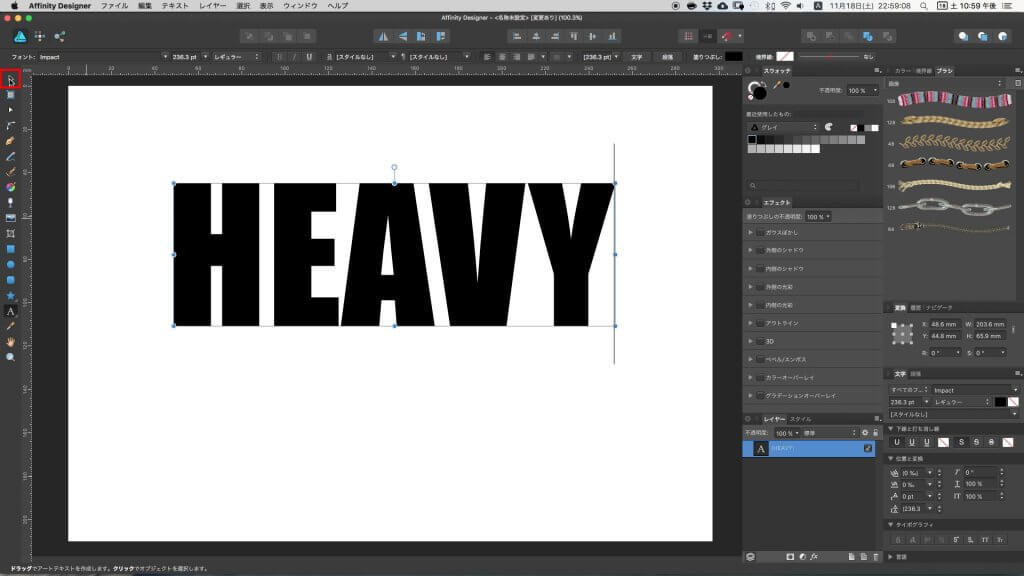Switch to the スタイル tab
The height and width of the screenshot is (576, 1024).
pyautogui.click(x=801, y=419)
